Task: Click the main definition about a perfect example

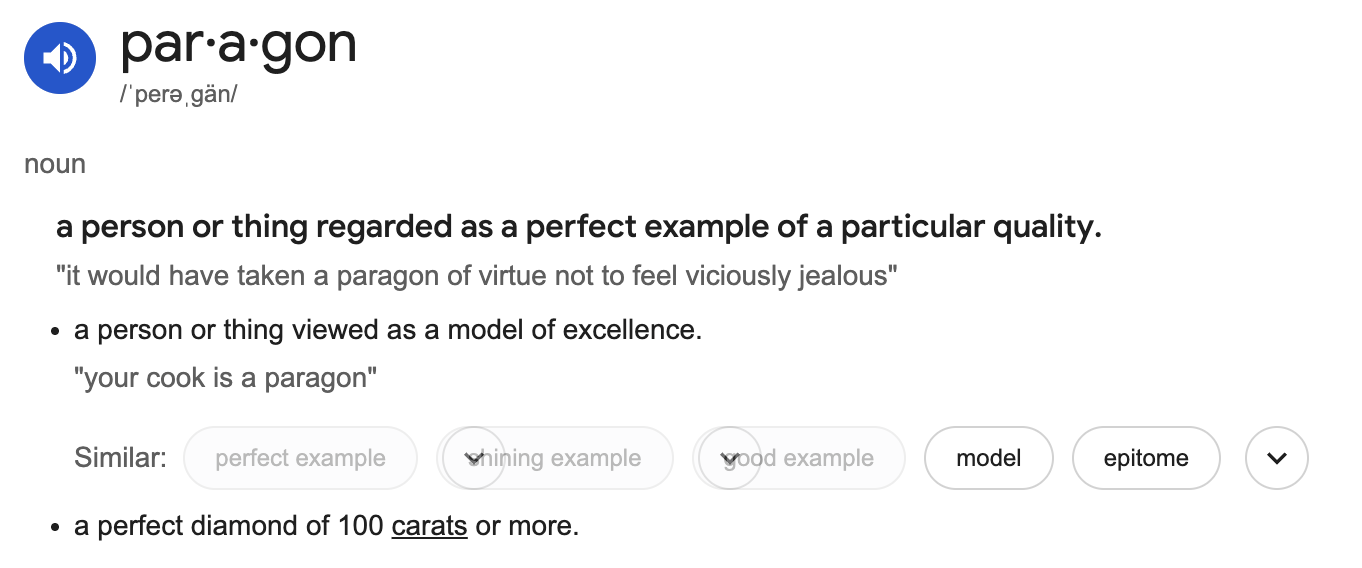Action: tap(579, 228)
